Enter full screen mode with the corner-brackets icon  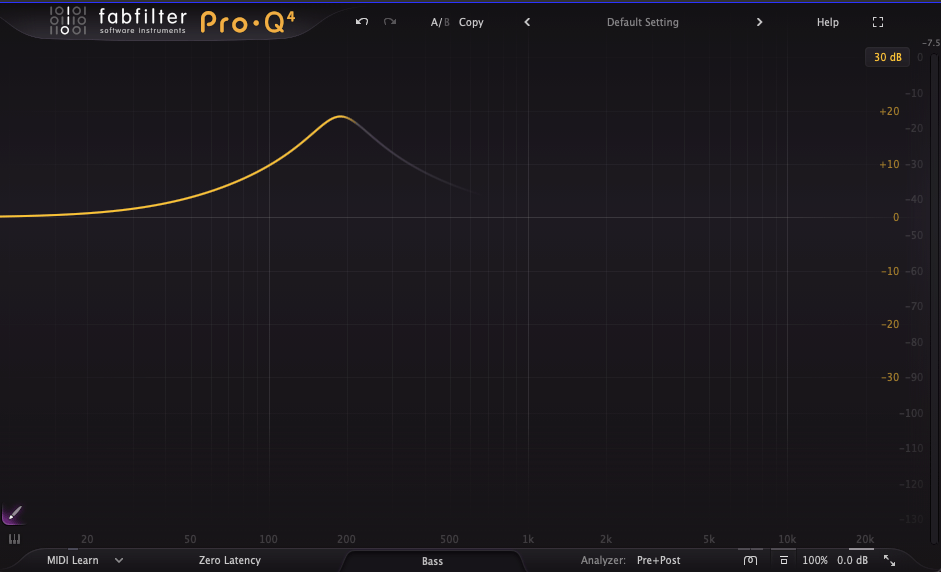pyautogui.click(x=878, y=22)
